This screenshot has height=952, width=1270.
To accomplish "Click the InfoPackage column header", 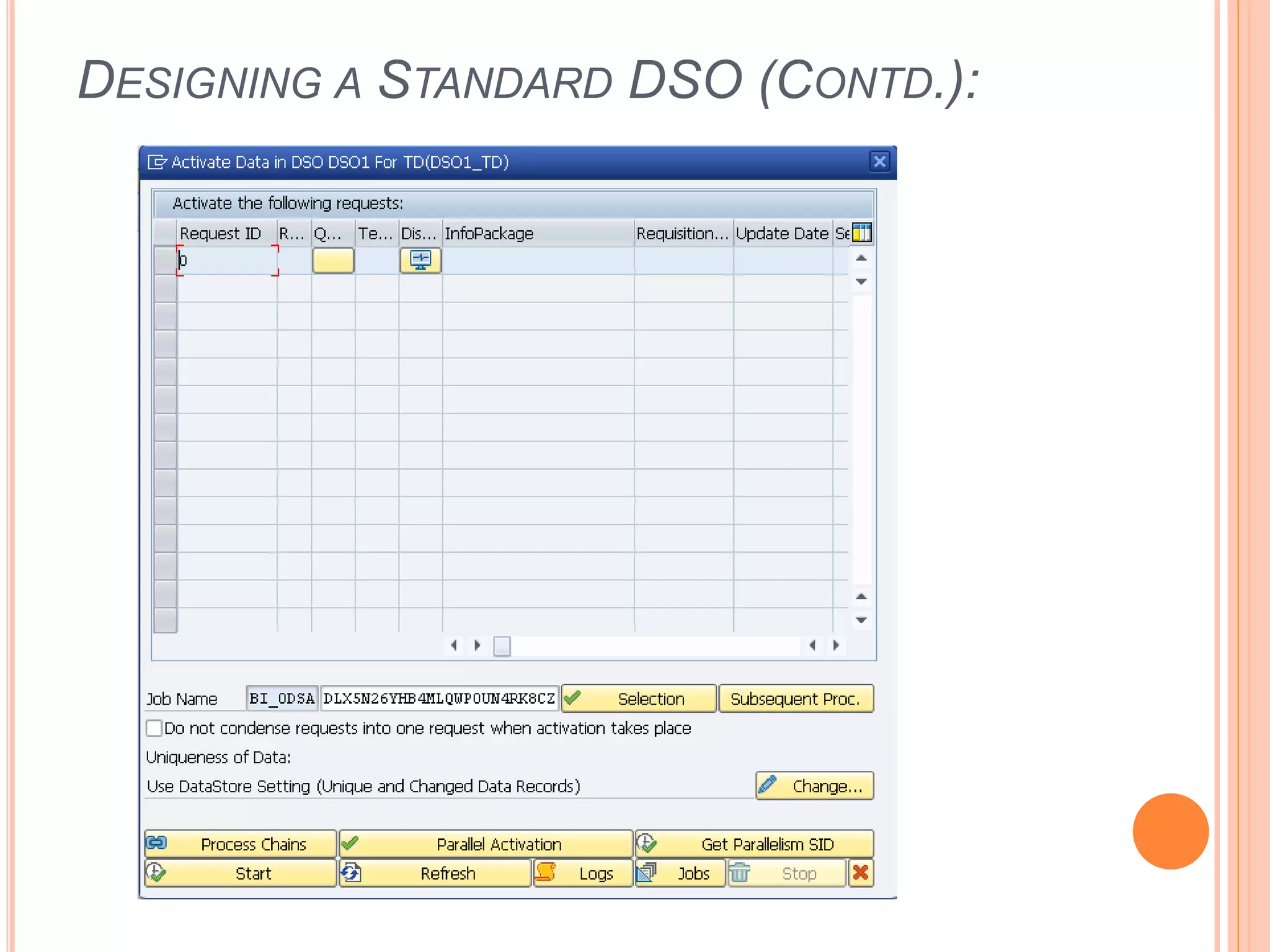I will [x=538, y=233].
